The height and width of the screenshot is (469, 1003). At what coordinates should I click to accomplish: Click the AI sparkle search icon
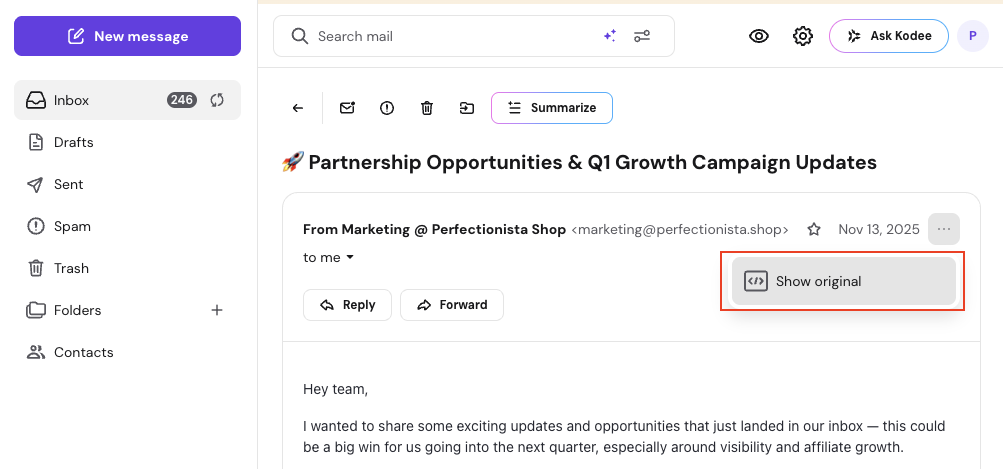click(x=609, y=36)
